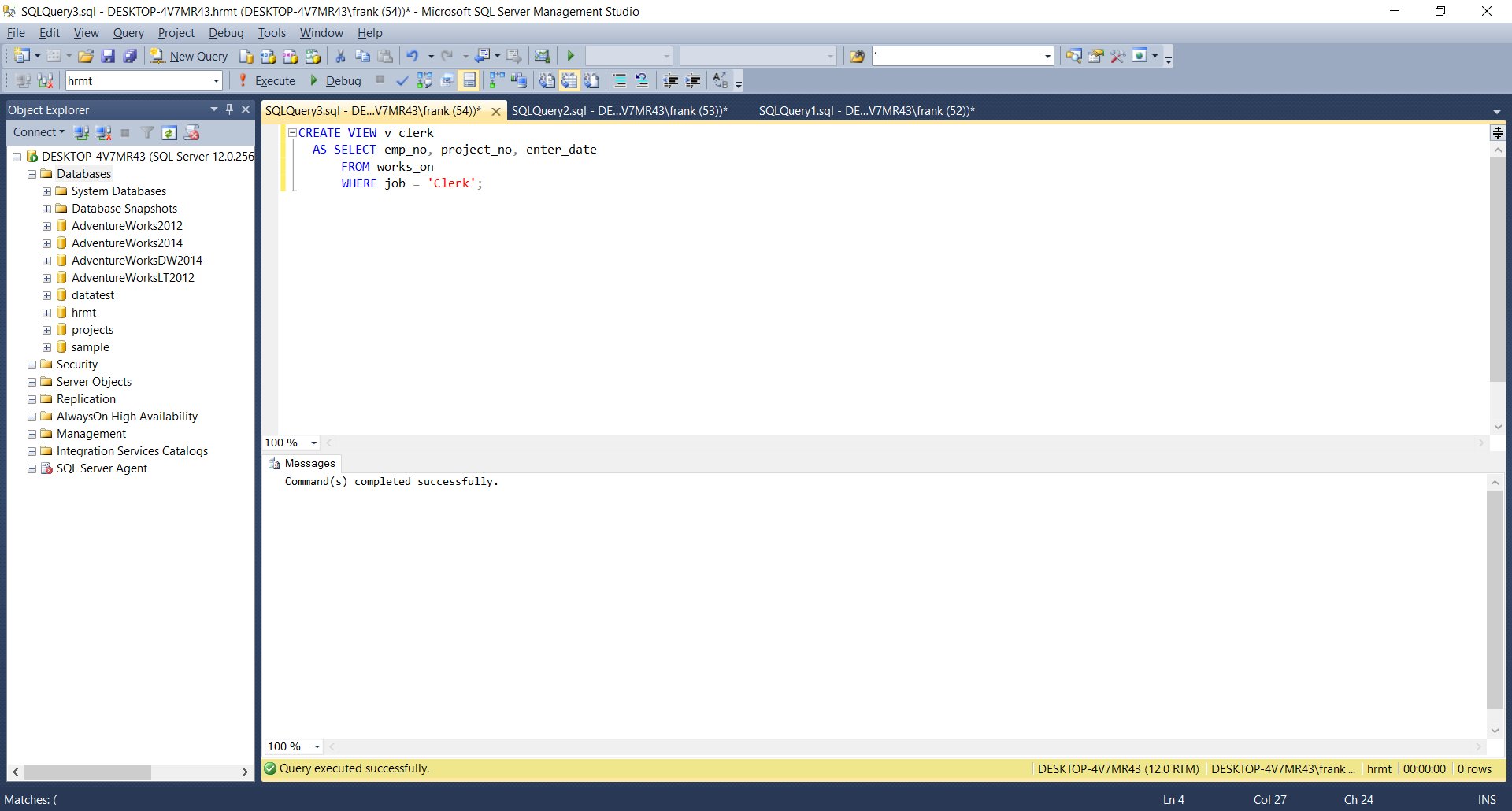The image size is (1512, 811).
Task: Click the Undo icon in the toolbar
Action: pyautogui.click(x=413, y=55)
